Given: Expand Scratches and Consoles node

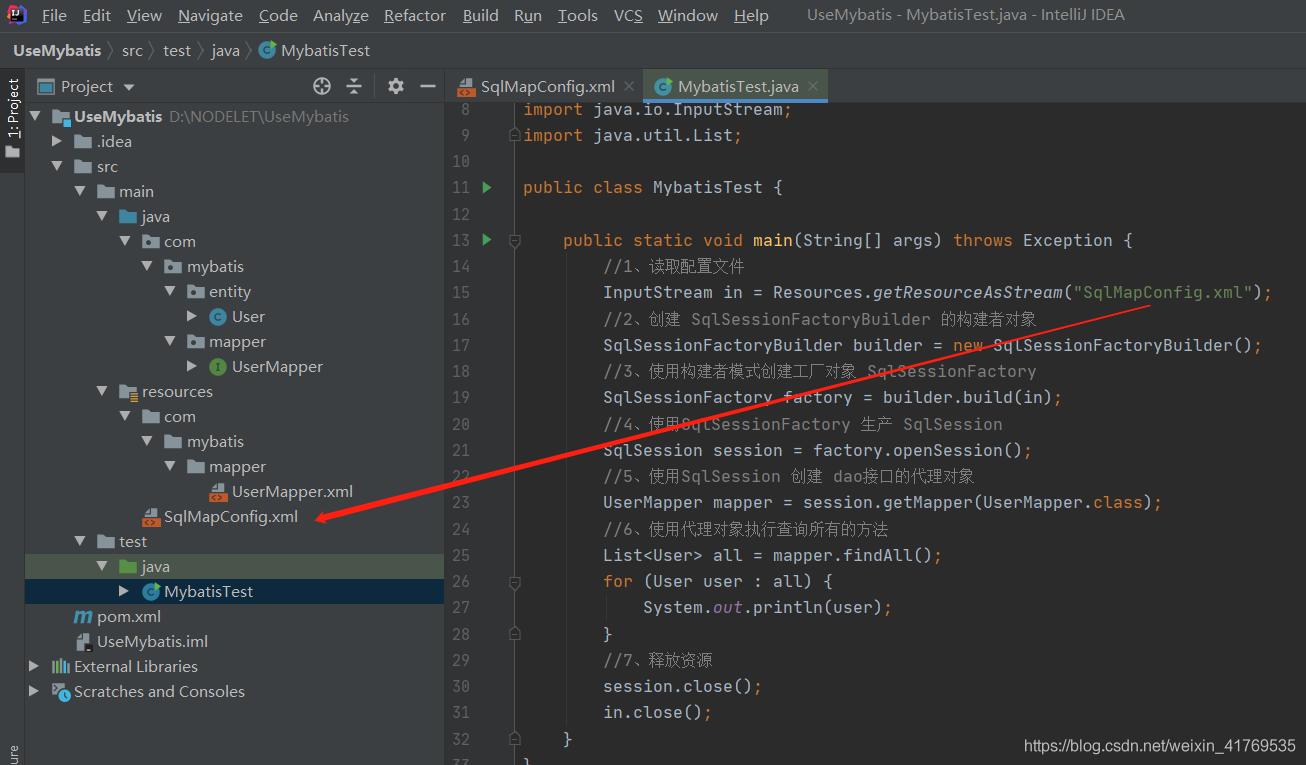Looking at the screenshot, I should [x=35, y=692].
